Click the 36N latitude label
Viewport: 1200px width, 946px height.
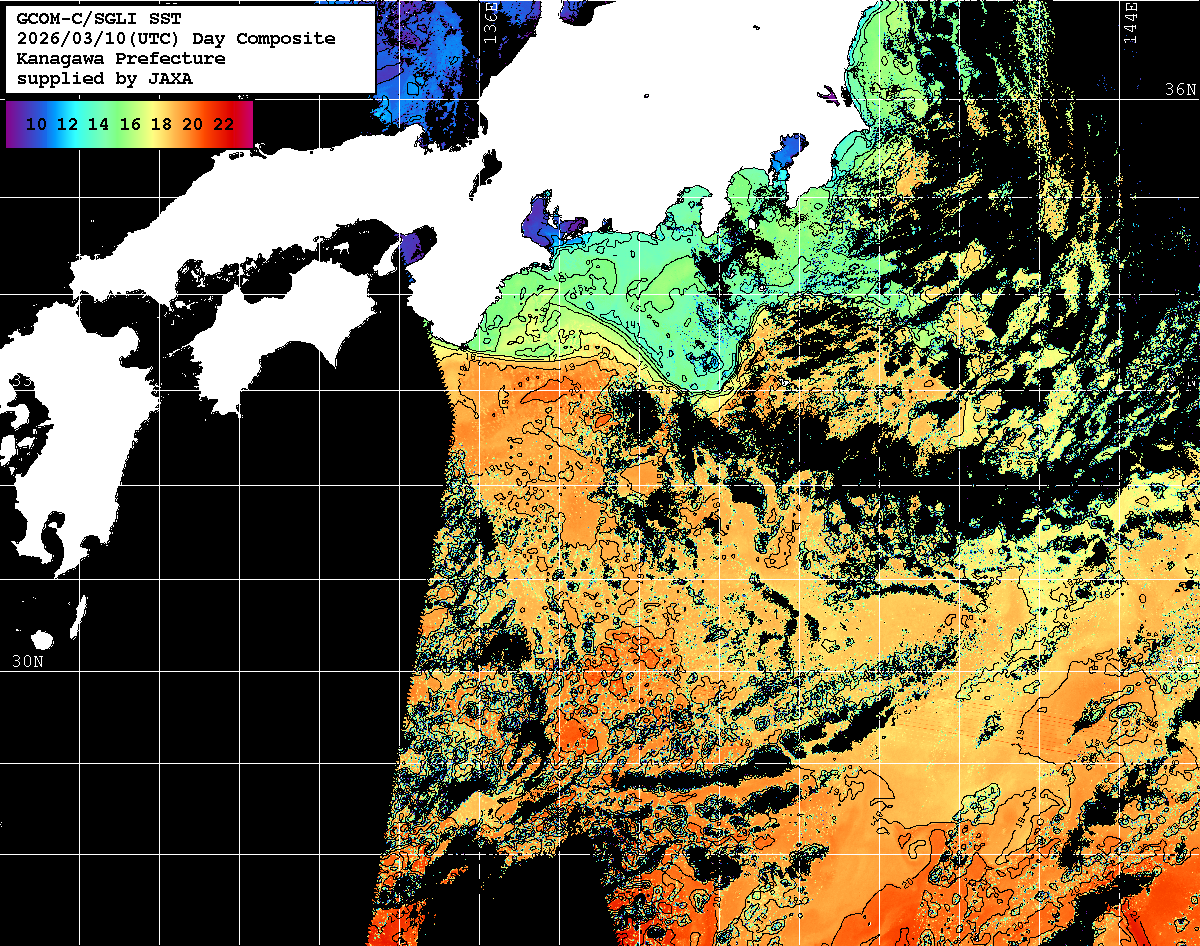point(1181,89)
